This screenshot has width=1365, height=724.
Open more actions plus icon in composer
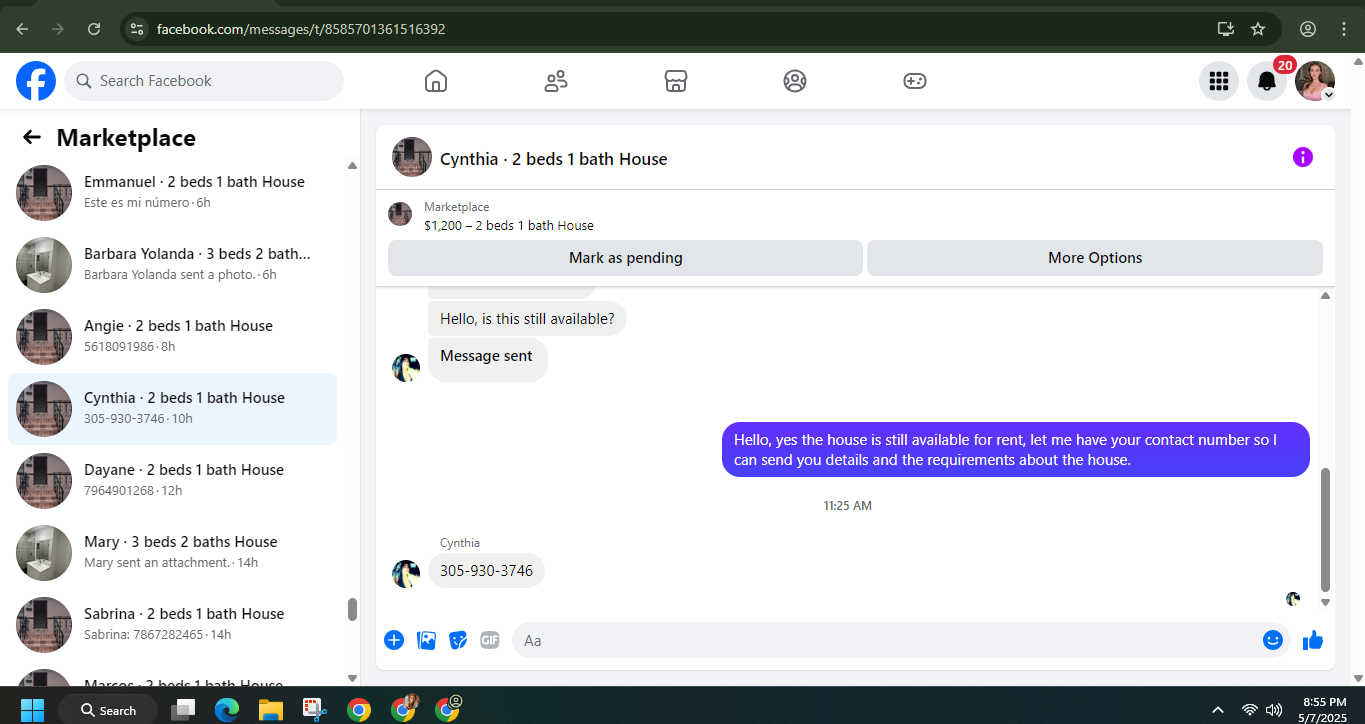point(394,640)
